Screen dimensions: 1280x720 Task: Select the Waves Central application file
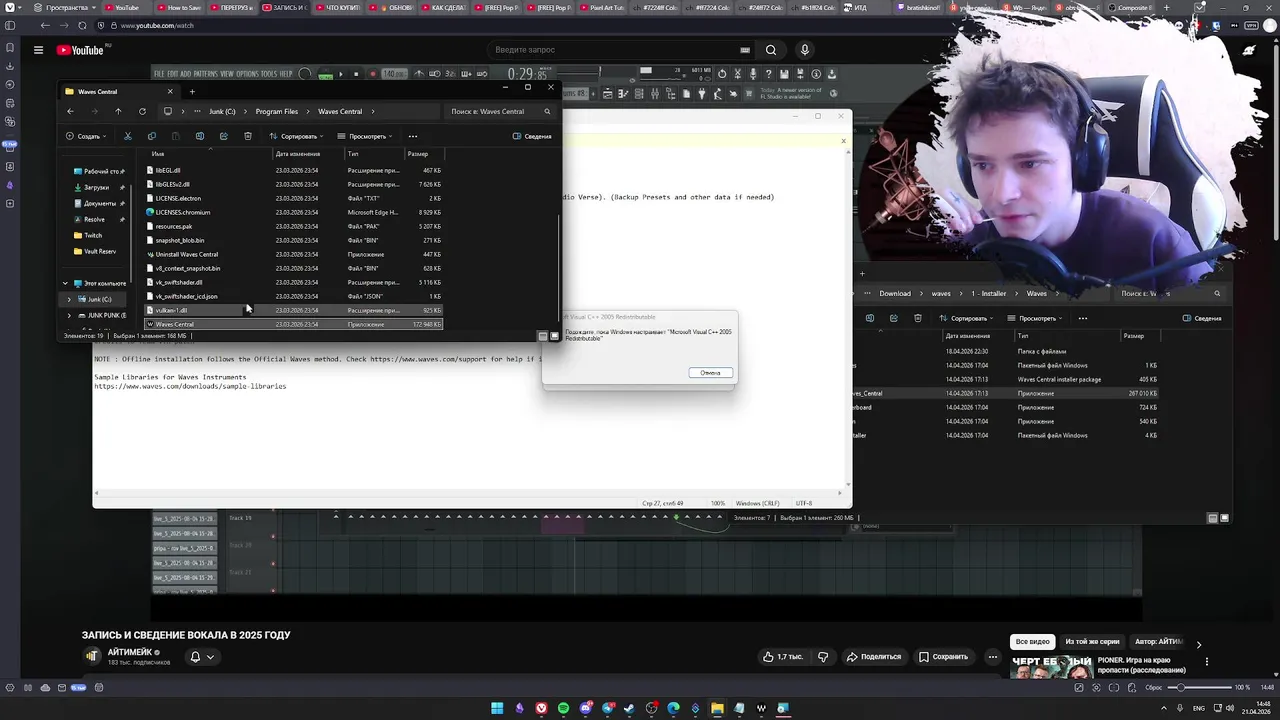click(x=295, y=324)
